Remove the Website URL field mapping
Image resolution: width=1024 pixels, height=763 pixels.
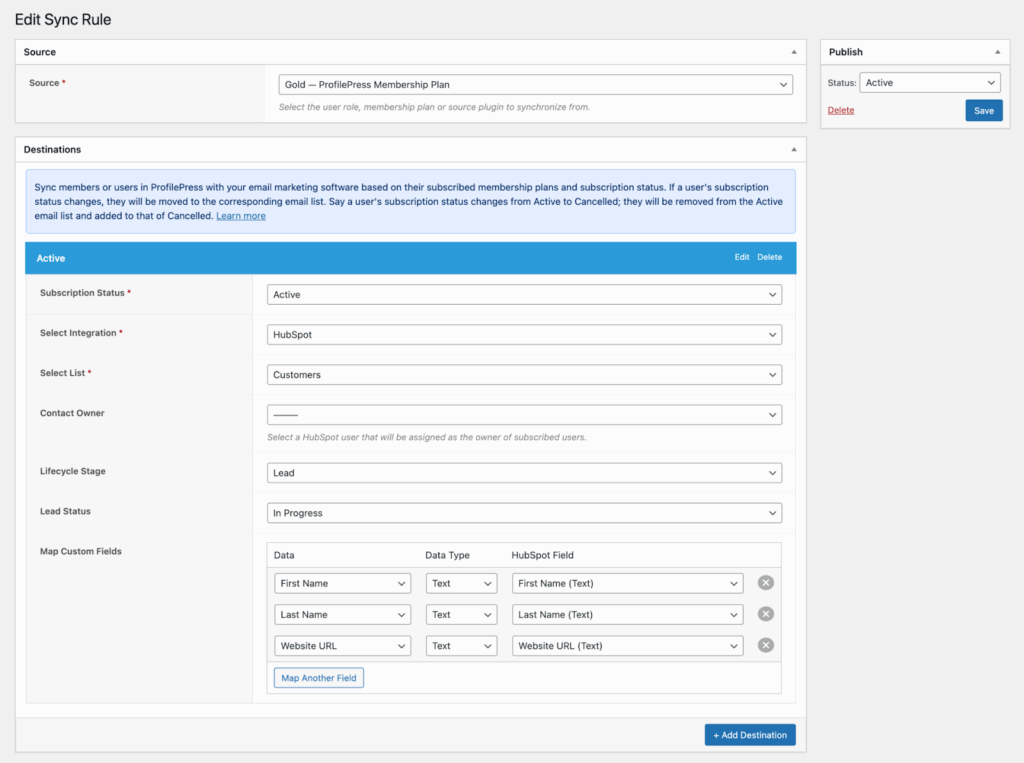tap(765, 645)
